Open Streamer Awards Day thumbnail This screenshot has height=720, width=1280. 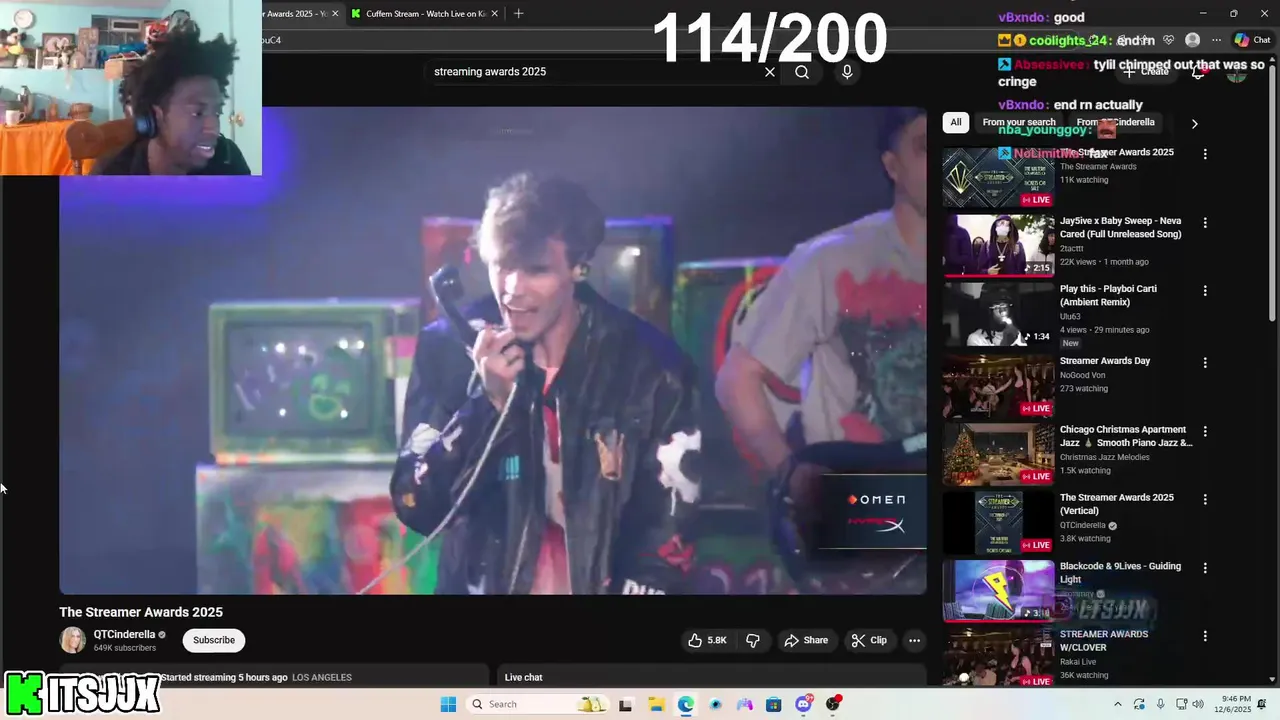[998, 386]
